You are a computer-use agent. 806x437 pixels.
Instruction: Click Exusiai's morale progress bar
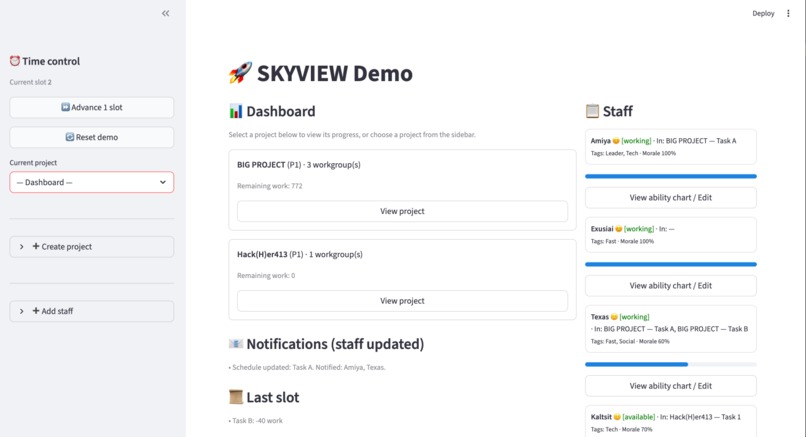pos(670,264)
